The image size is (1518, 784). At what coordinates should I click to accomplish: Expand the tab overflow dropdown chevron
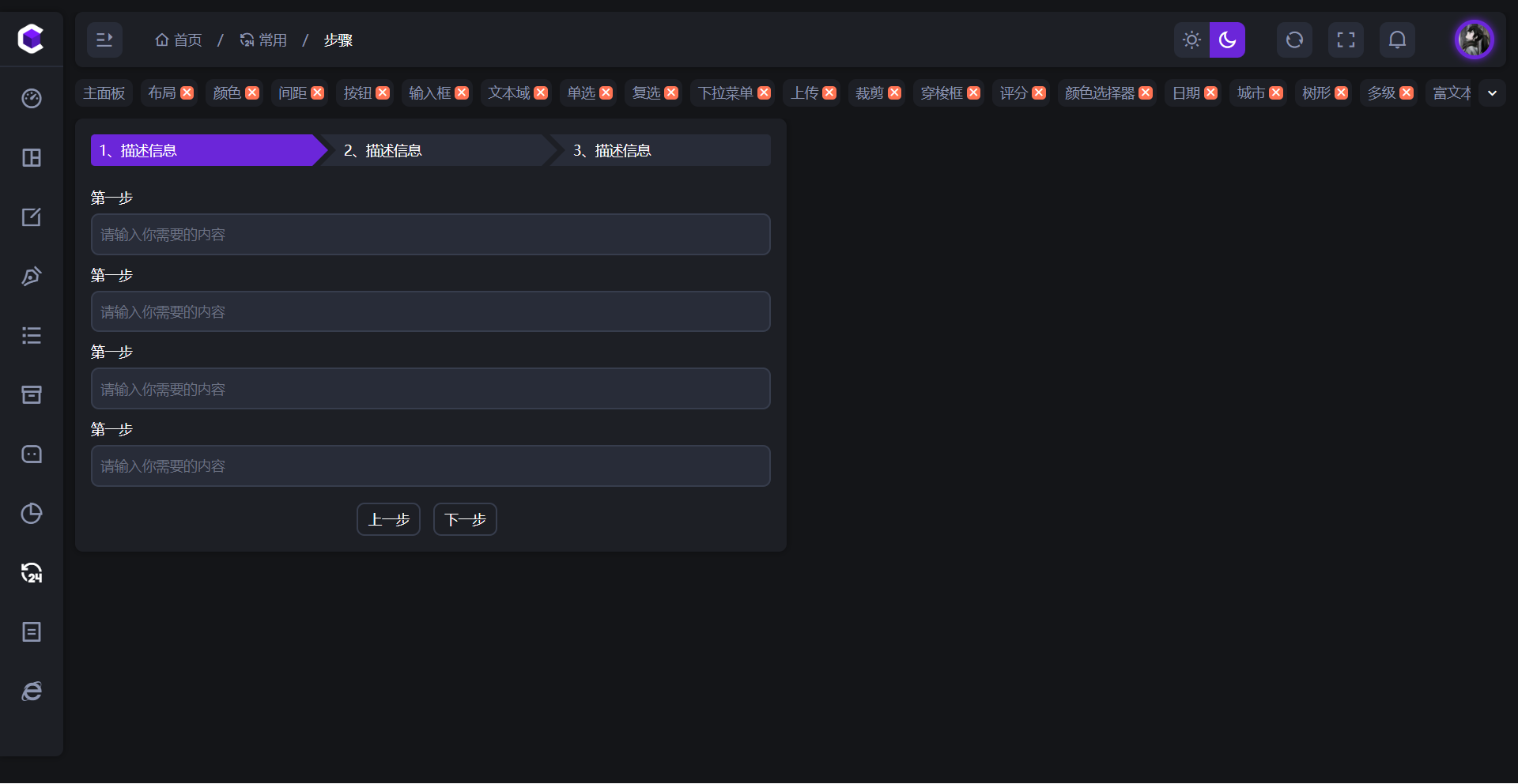point(1492,92)
